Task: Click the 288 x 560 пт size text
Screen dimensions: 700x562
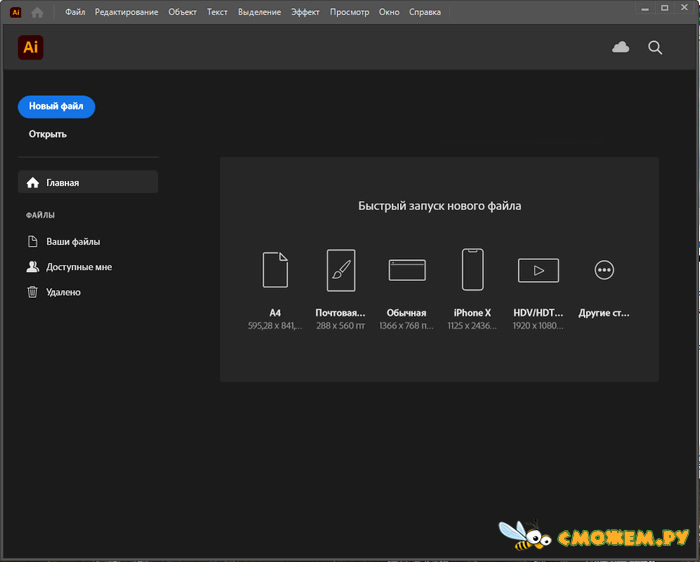Action: tap(341, 326)
